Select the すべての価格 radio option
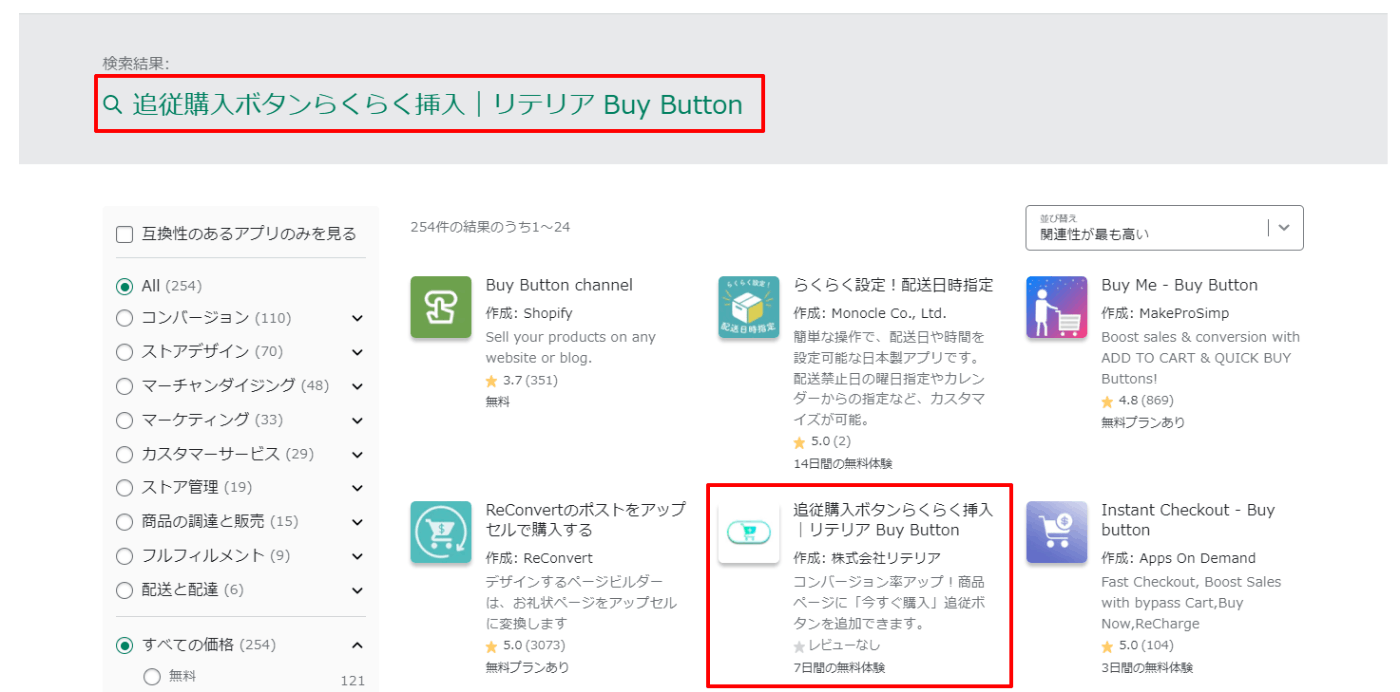Screen dimensions: 1400x692 124,645
